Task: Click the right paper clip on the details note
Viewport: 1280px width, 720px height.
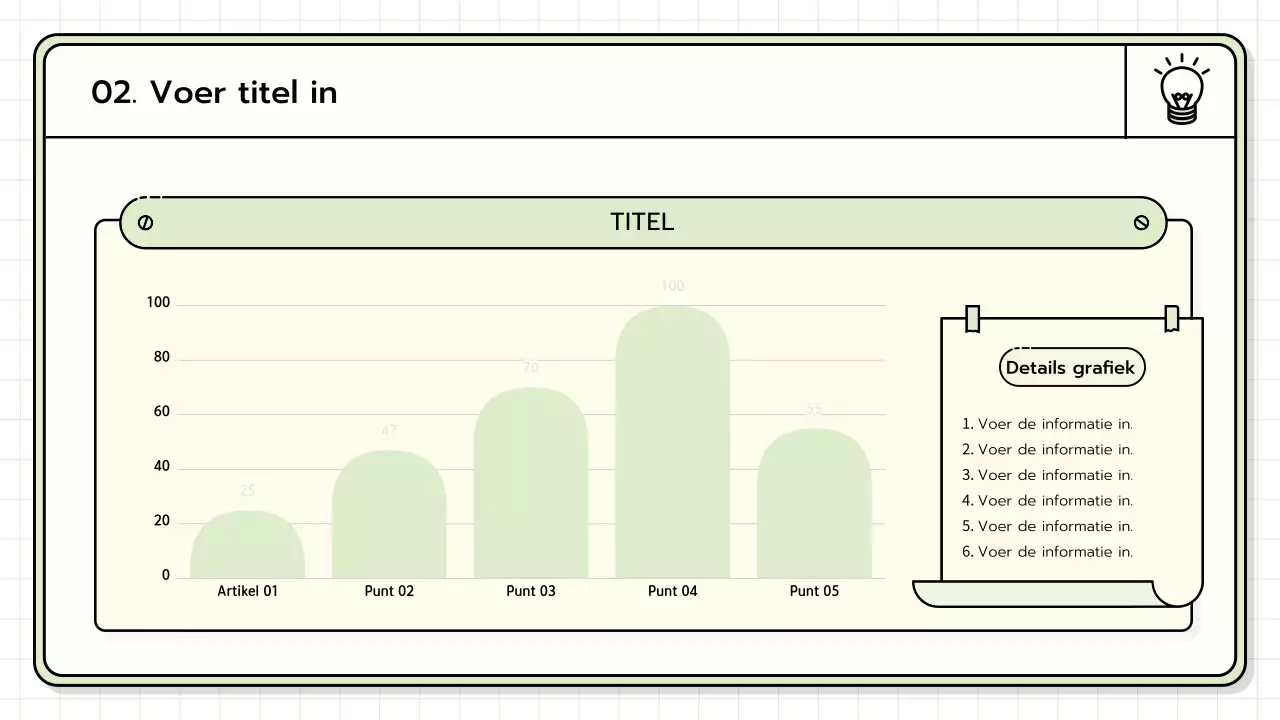Action: click(1171, 319)
